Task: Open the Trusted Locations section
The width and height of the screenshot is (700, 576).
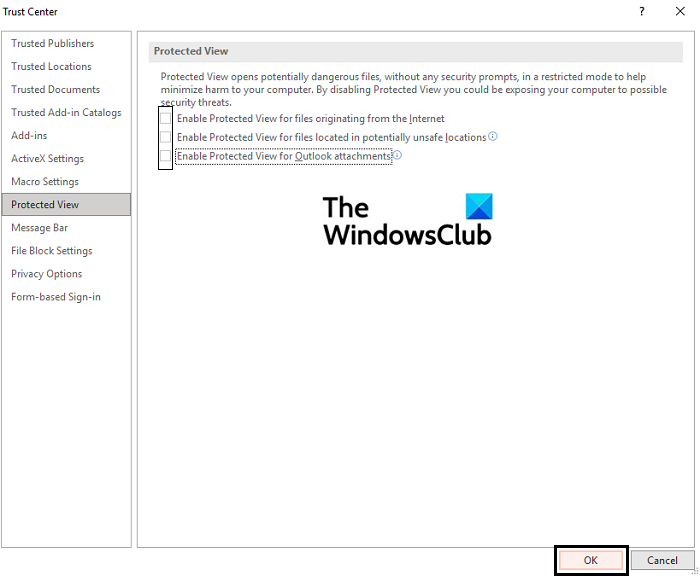Action: pos(51,67)
